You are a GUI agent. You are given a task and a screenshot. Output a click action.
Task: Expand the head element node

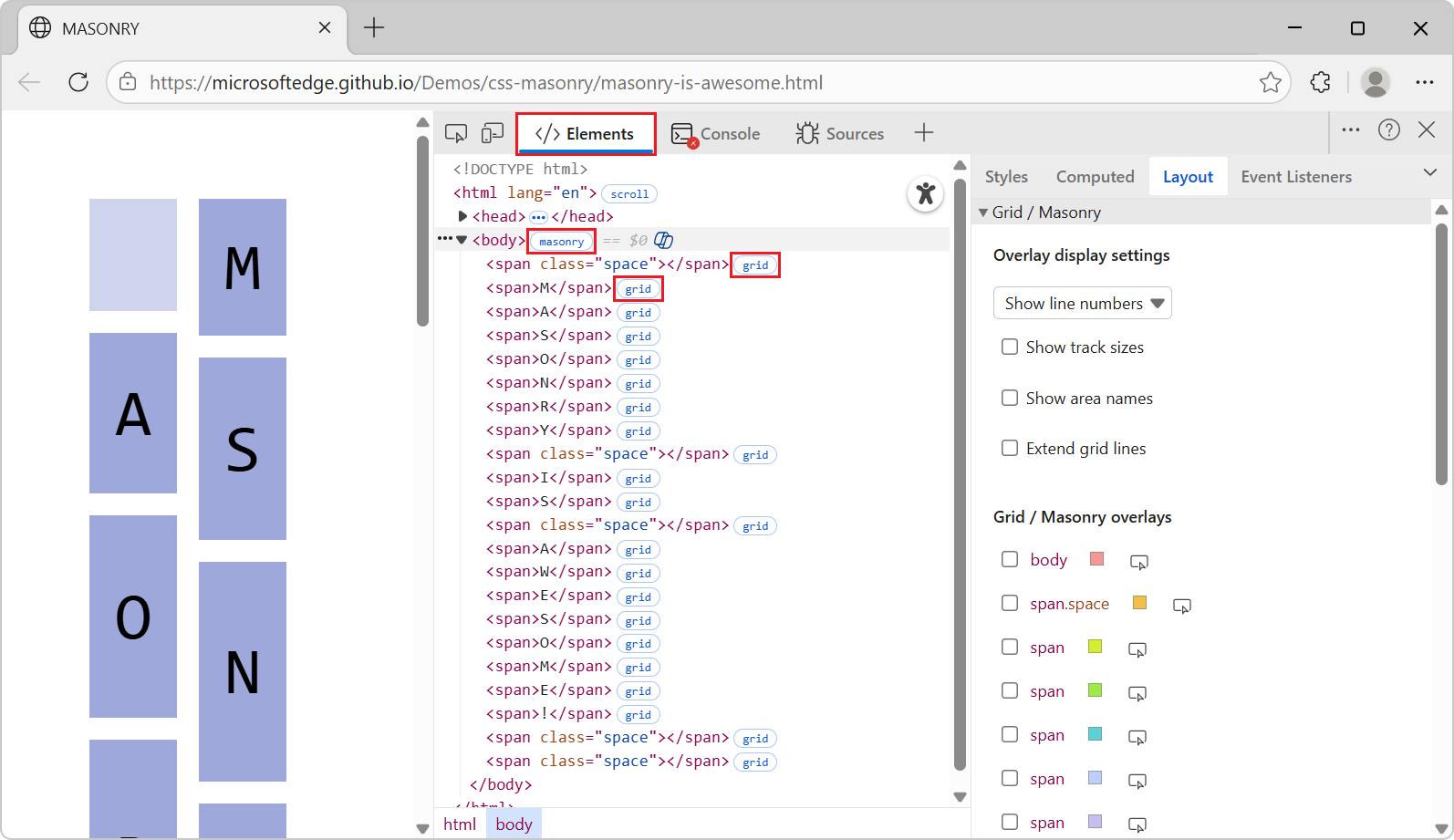tap(462, 217)
